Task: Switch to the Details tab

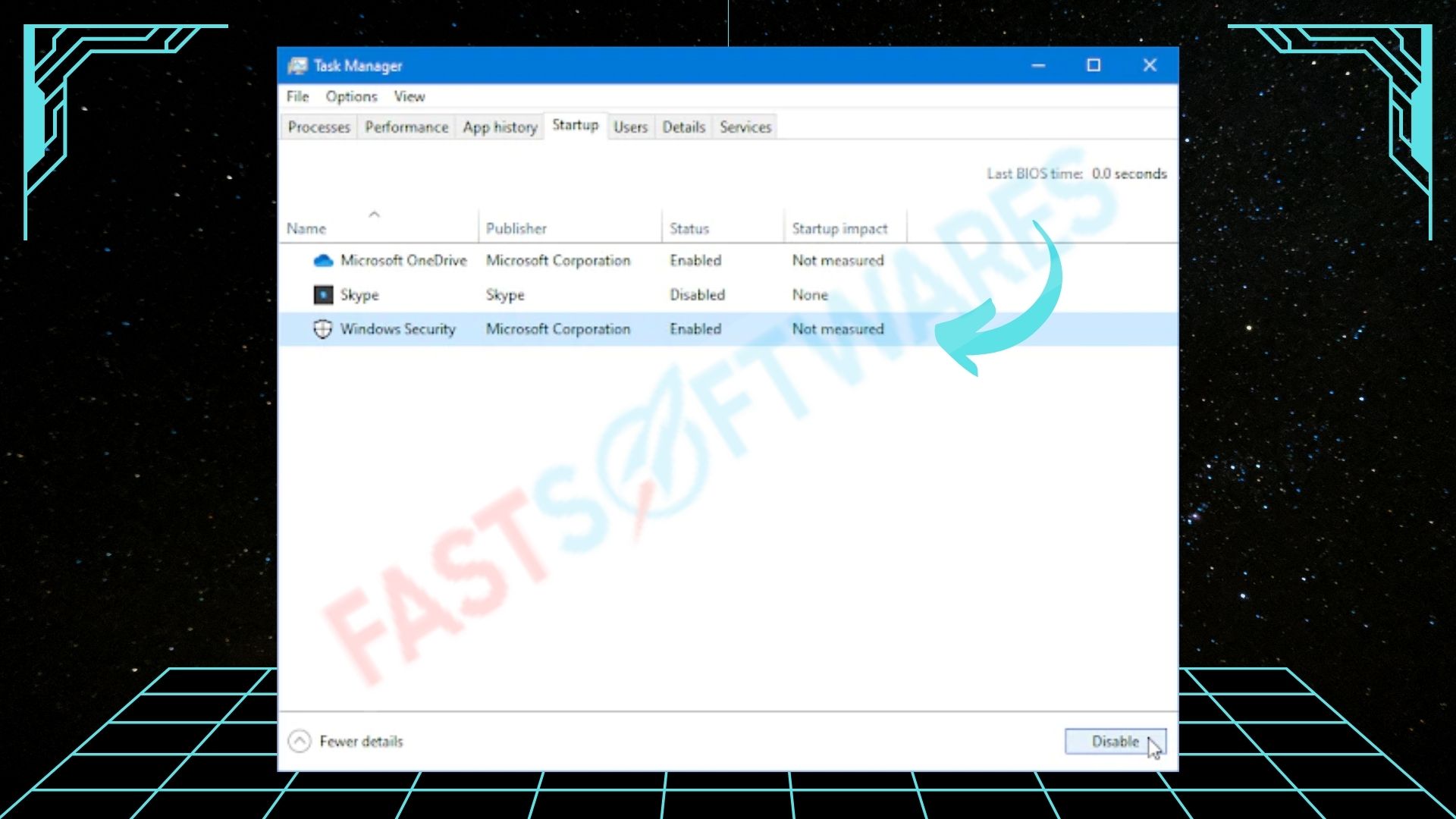Action: (x=683, y=127)
